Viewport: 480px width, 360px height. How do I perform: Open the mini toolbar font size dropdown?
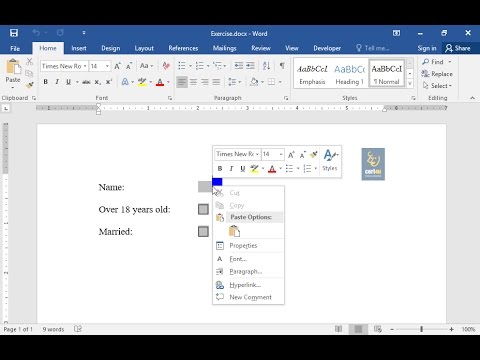click(x=281, y=154)
